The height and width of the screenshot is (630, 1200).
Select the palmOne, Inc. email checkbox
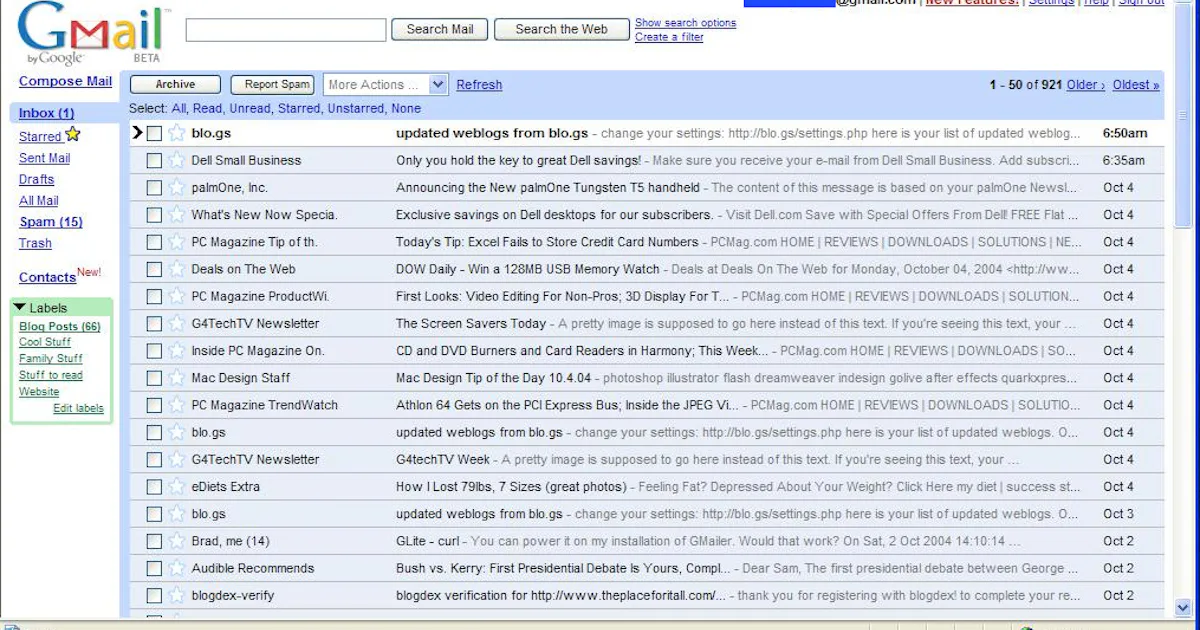(x=154, y=187)
